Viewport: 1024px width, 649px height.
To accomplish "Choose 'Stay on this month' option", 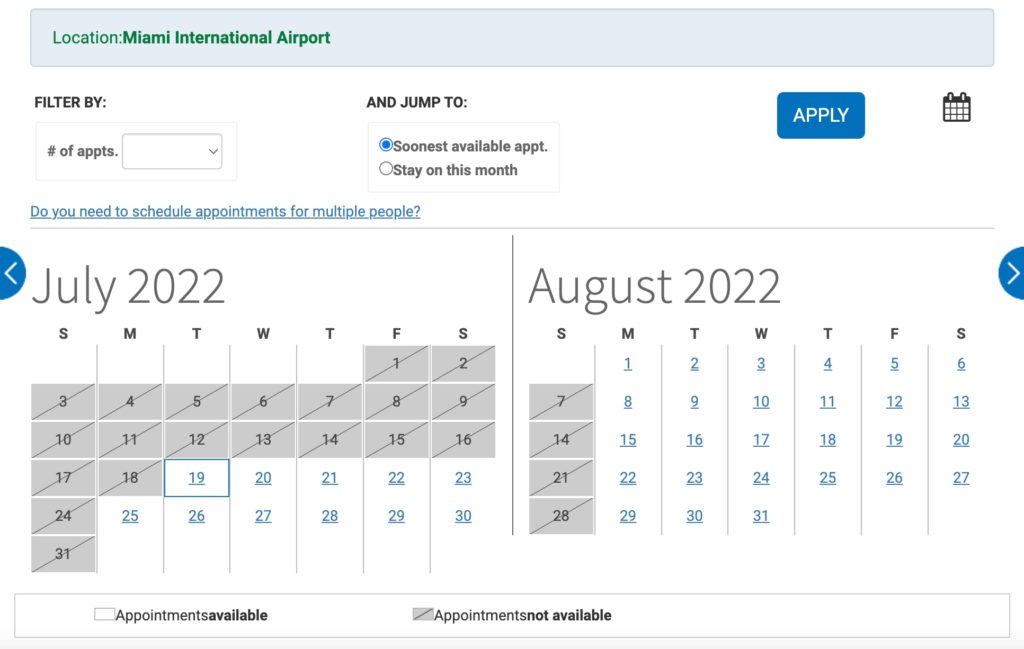I will pyautogui.click(x=386, y=168).
